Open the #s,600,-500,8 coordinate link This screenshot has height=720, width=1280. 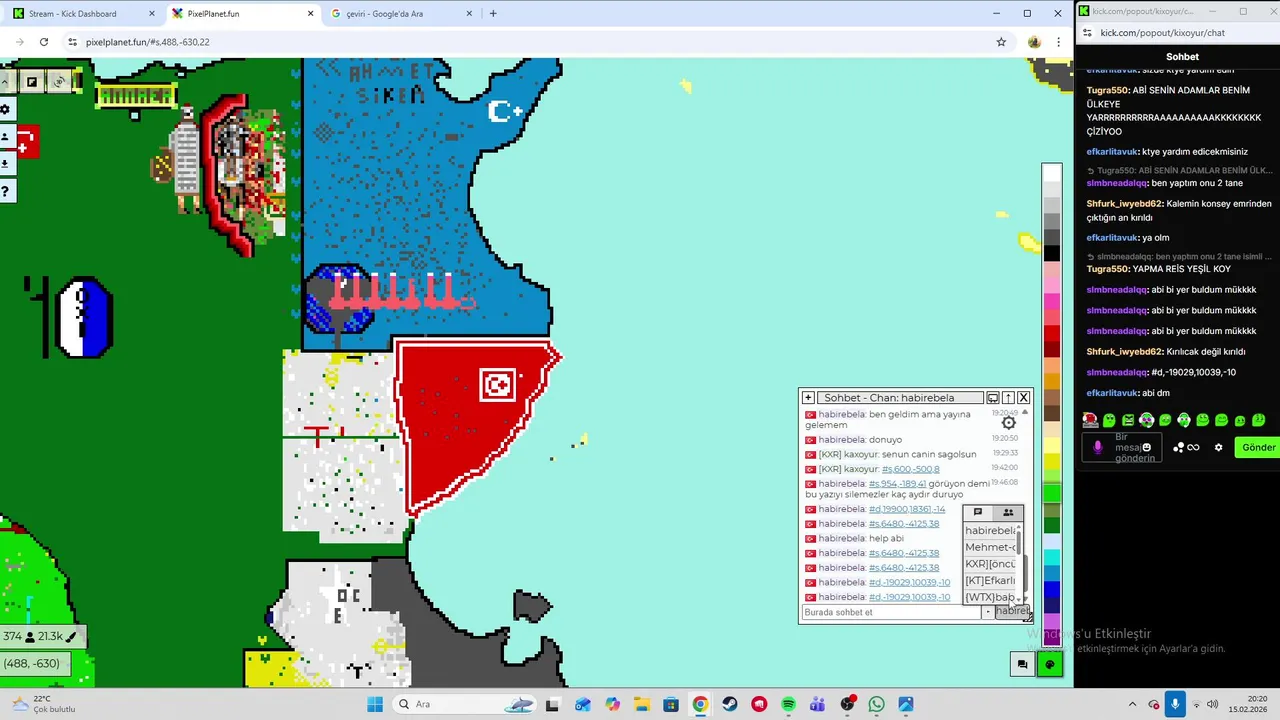click(910, 469)
